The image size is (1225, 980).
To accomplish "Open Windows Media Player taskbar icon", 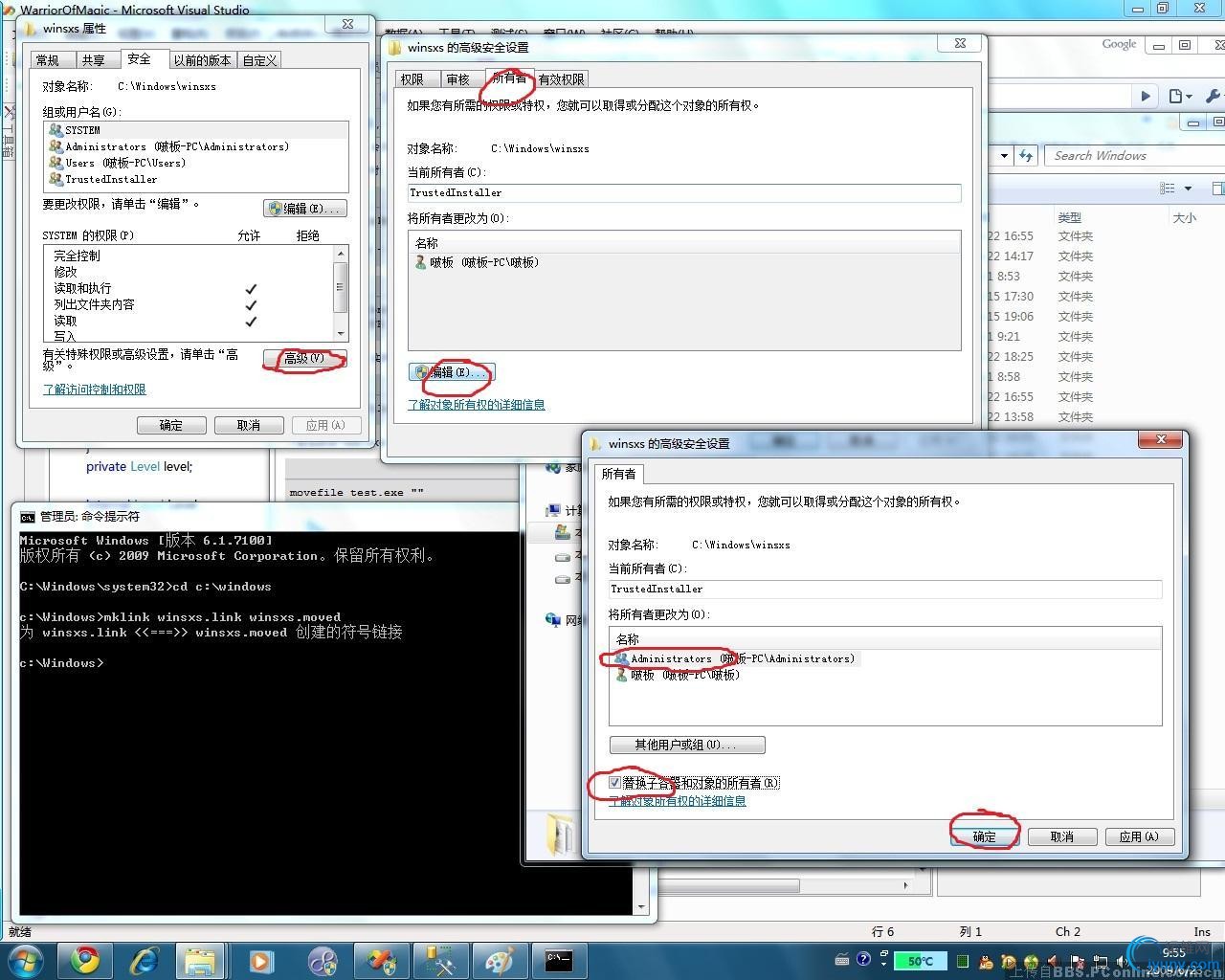I will [261, 960].
